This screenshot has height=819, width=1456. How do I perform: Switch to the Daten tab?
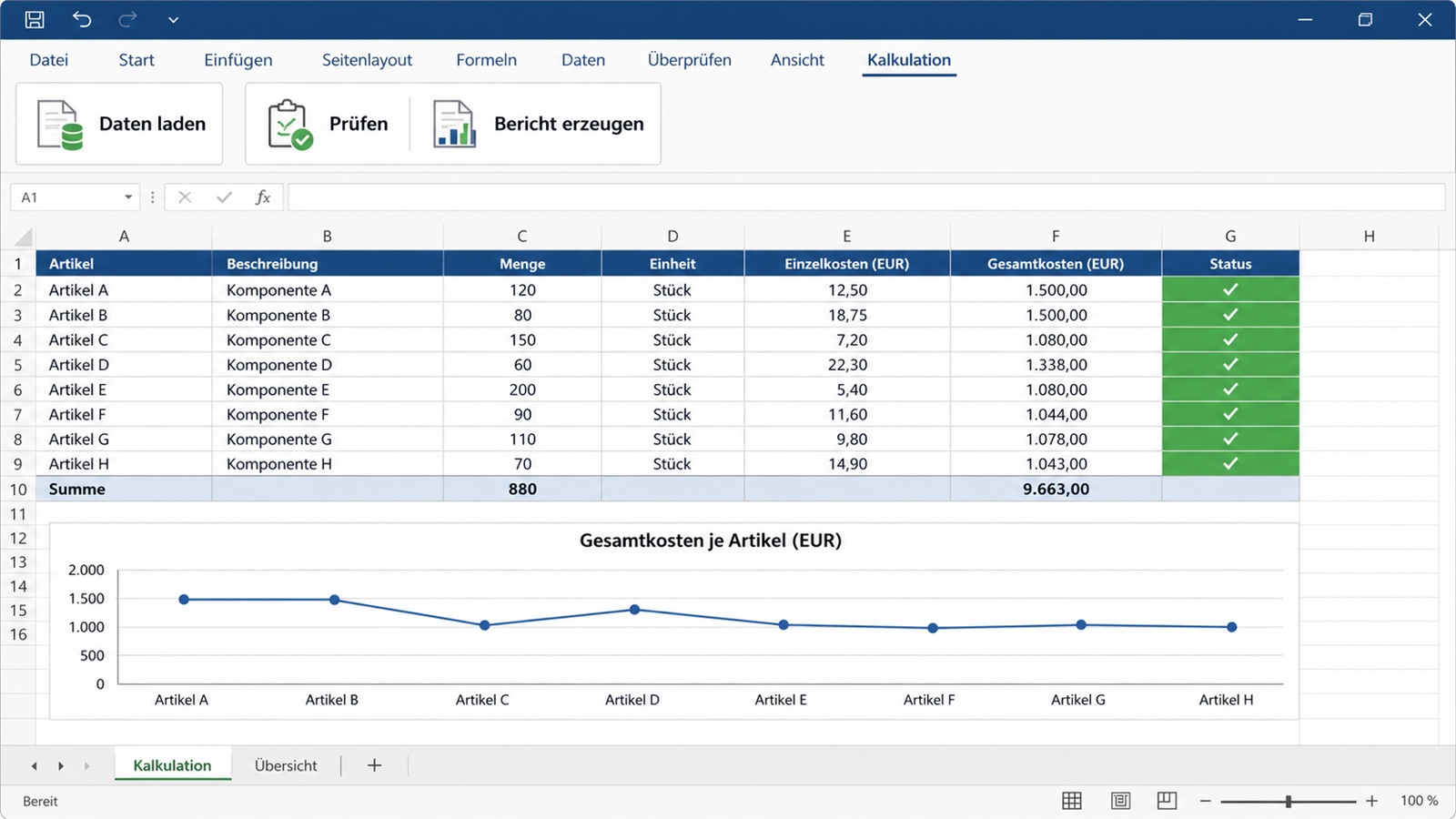583,60
